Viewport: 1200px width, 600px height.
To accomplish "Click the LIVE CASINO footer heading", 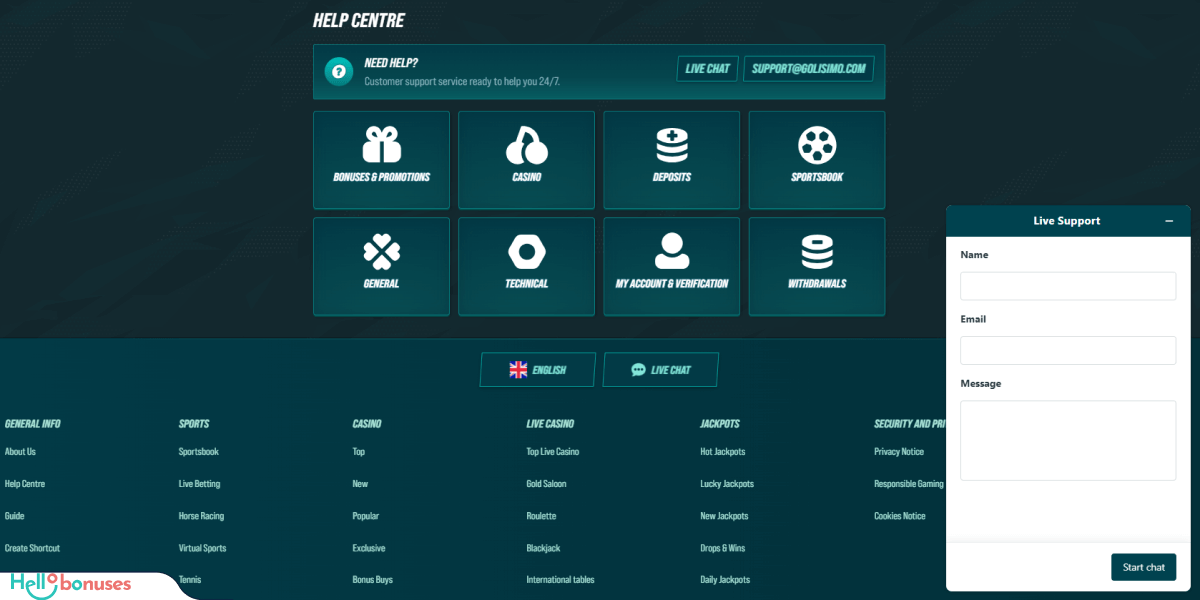I will (550, 424).
